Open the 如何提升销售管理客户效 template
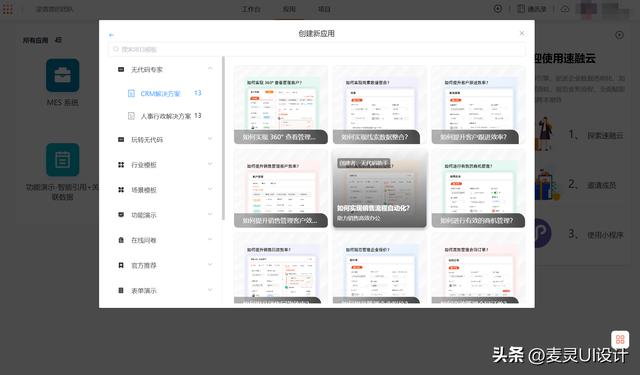 tap(281, 189)
